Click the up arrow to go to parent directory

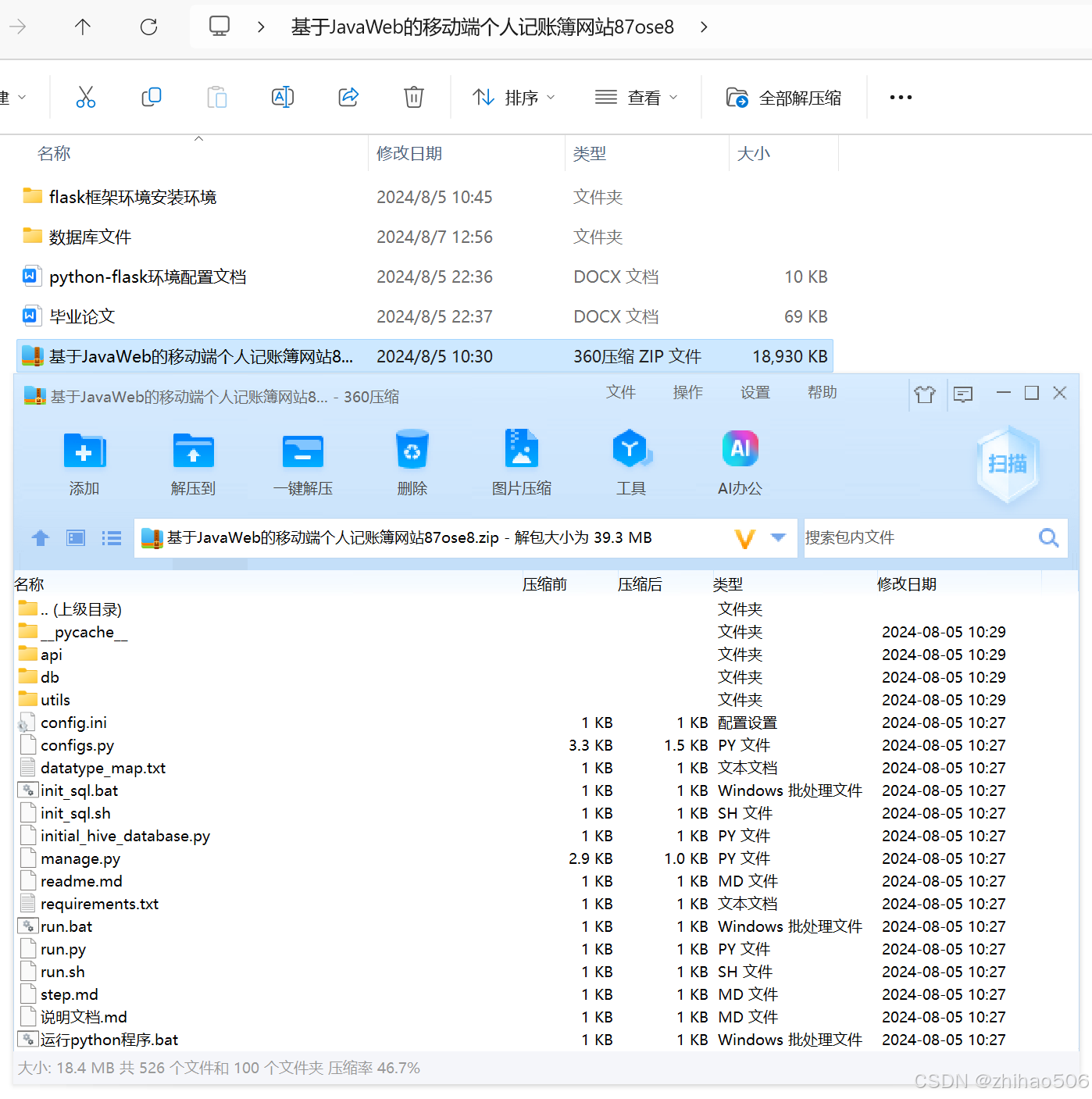coord(41,537)
